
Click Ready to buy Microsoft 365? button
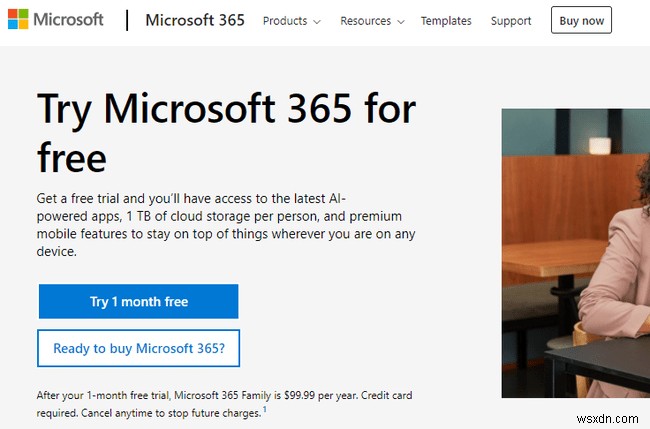click(138, 349)
